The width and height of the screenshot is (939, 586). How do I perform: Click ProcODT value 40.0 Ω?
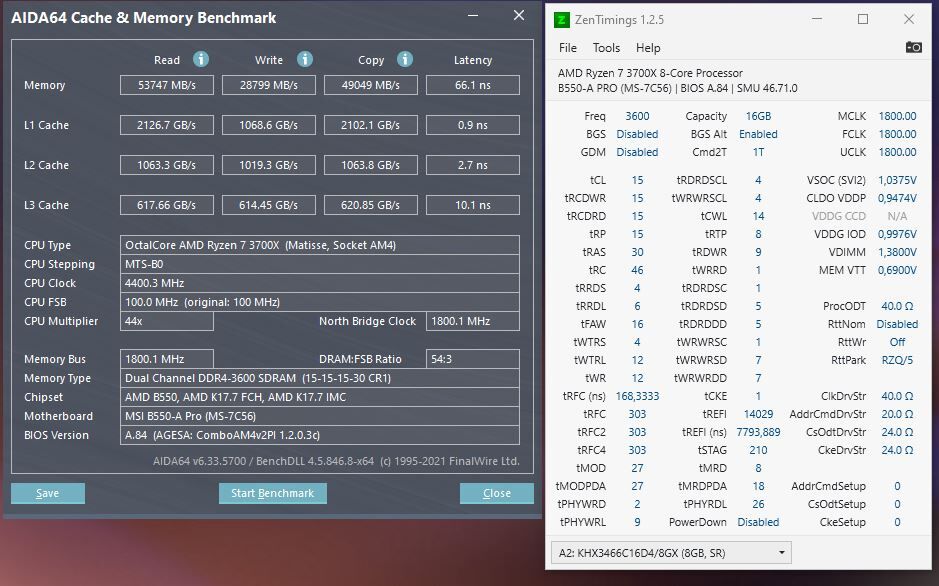897,306
